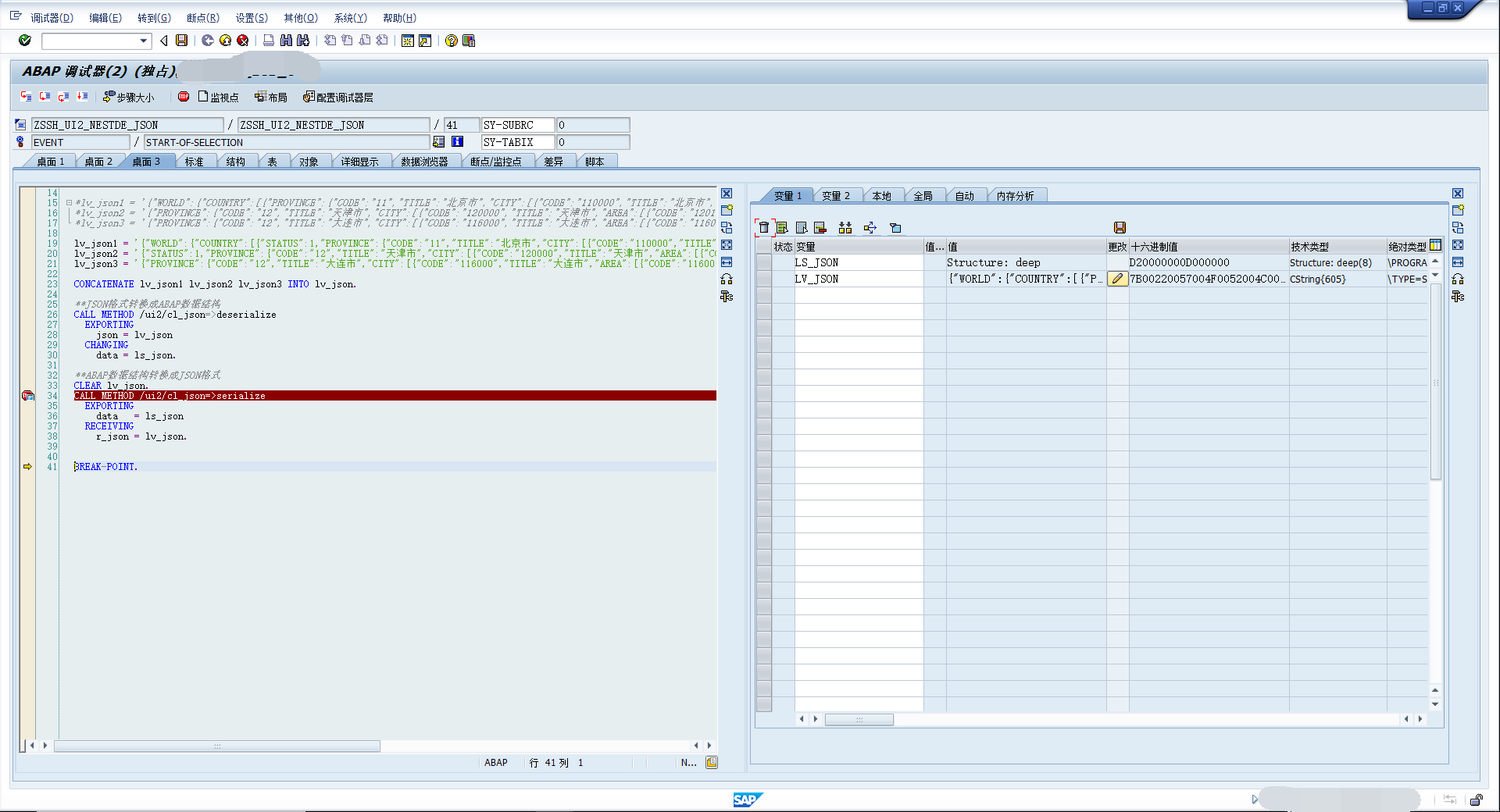
Task: Click the yellow Exit icon
Action: (225, 41)
